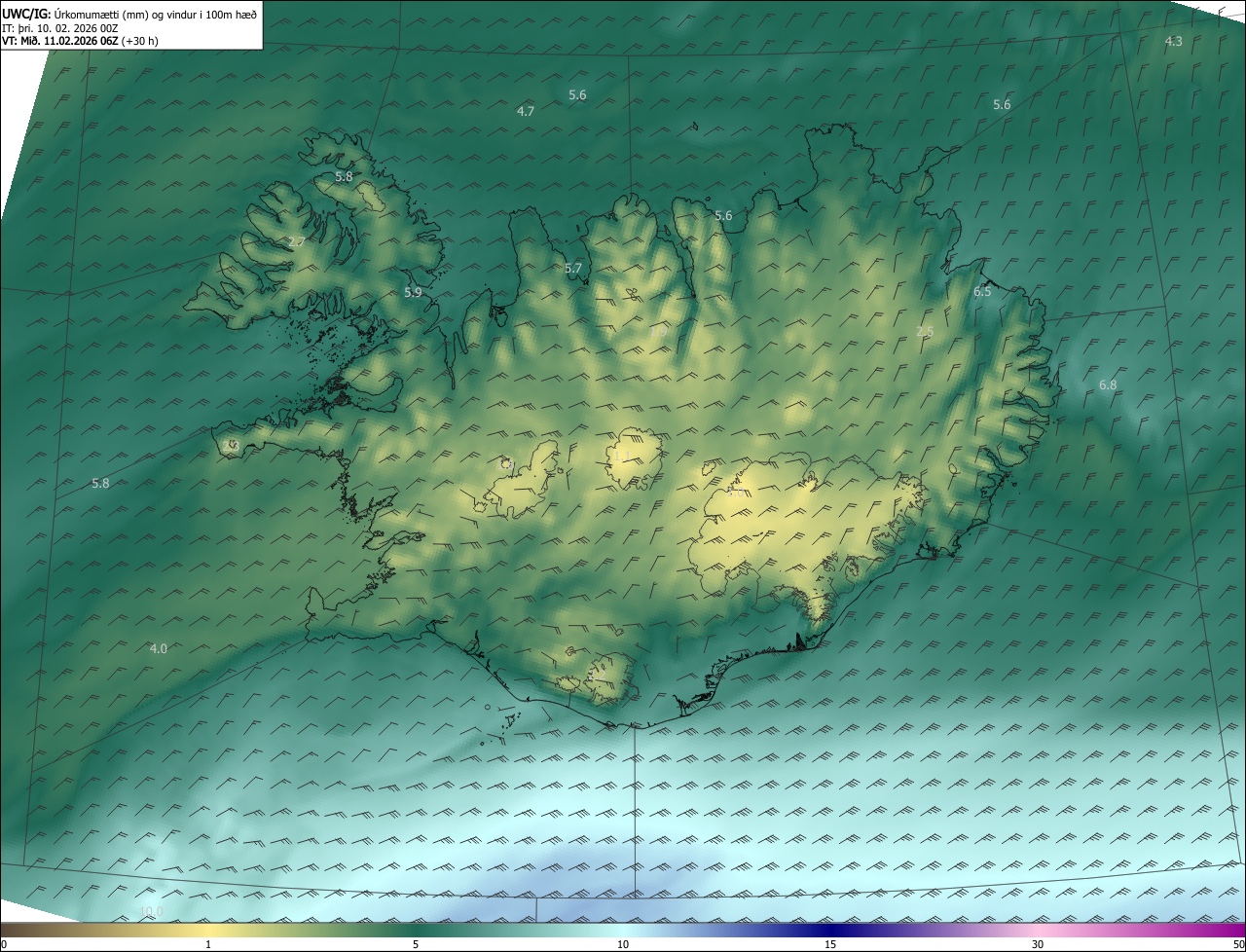1246x952 pixels.
Task: Click the 5.8 value just above 2.7
Action: [344, 176]
